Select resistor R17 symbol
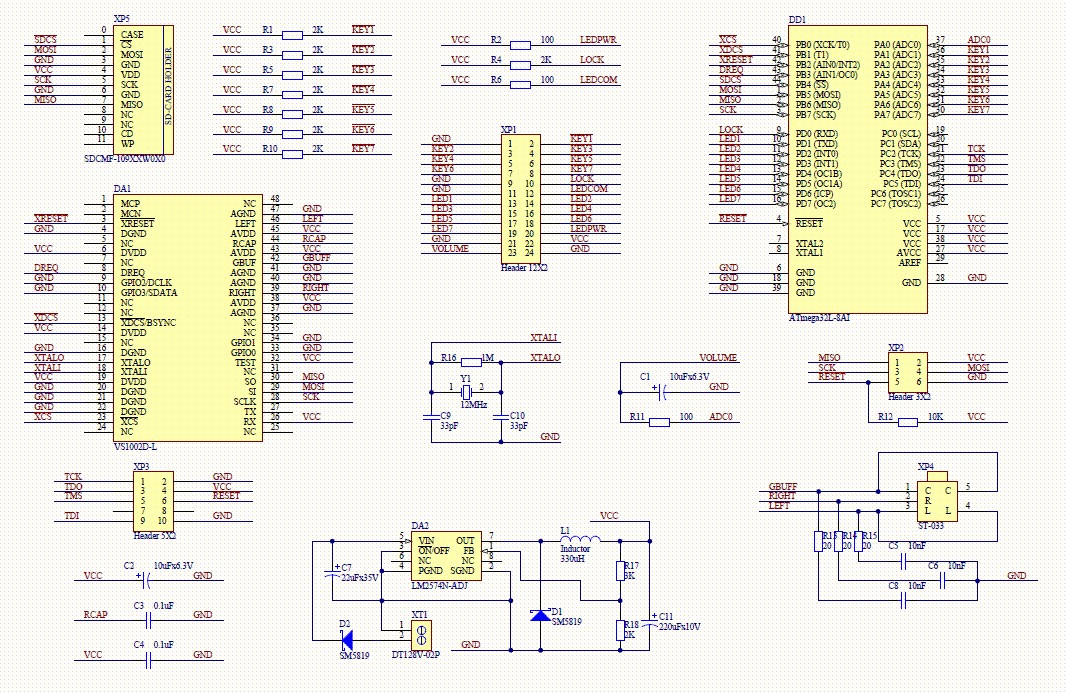Image resolution: width=1066 pixels, height=692 pixels. coord(620,570)
